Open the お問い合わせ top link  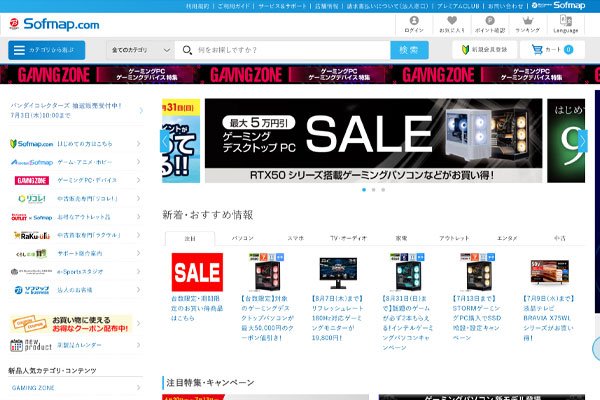(x=505, y=6)
